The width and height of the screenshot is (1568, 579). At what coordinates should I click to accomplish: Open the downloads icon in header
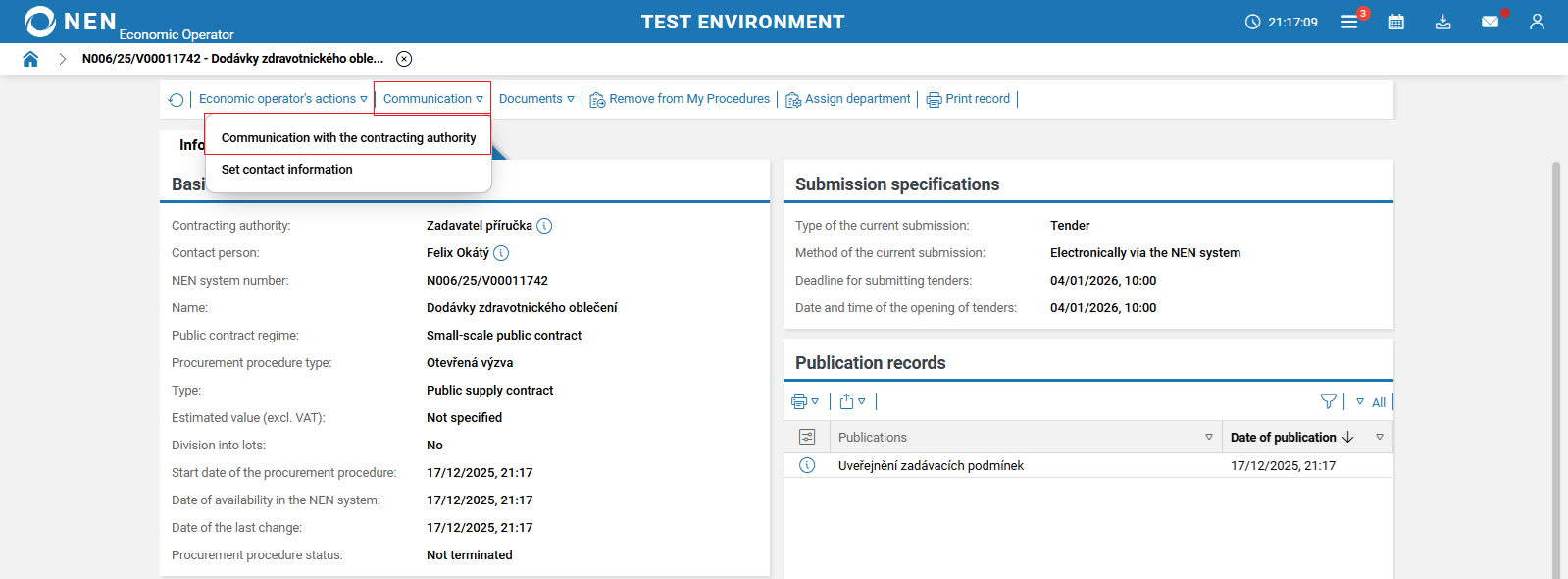[1442, 22]
